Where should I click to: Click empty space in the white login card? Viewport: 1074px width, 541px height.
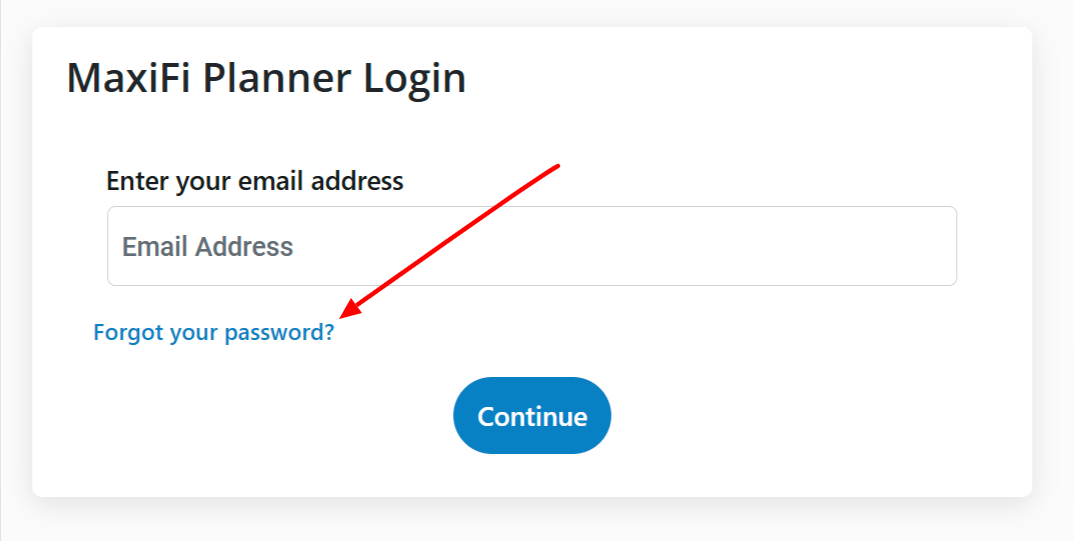788,411
